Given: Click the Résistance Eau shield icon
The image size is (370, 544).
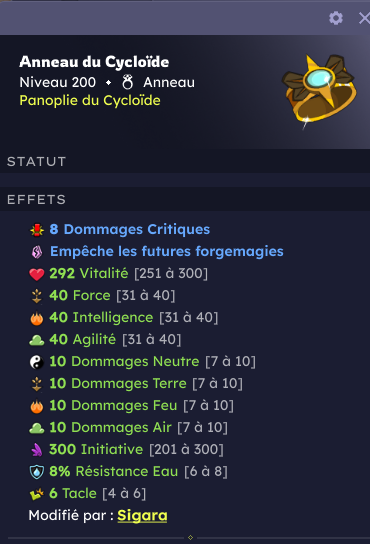Looking at the screenshot, I should (x=37, y=472).
